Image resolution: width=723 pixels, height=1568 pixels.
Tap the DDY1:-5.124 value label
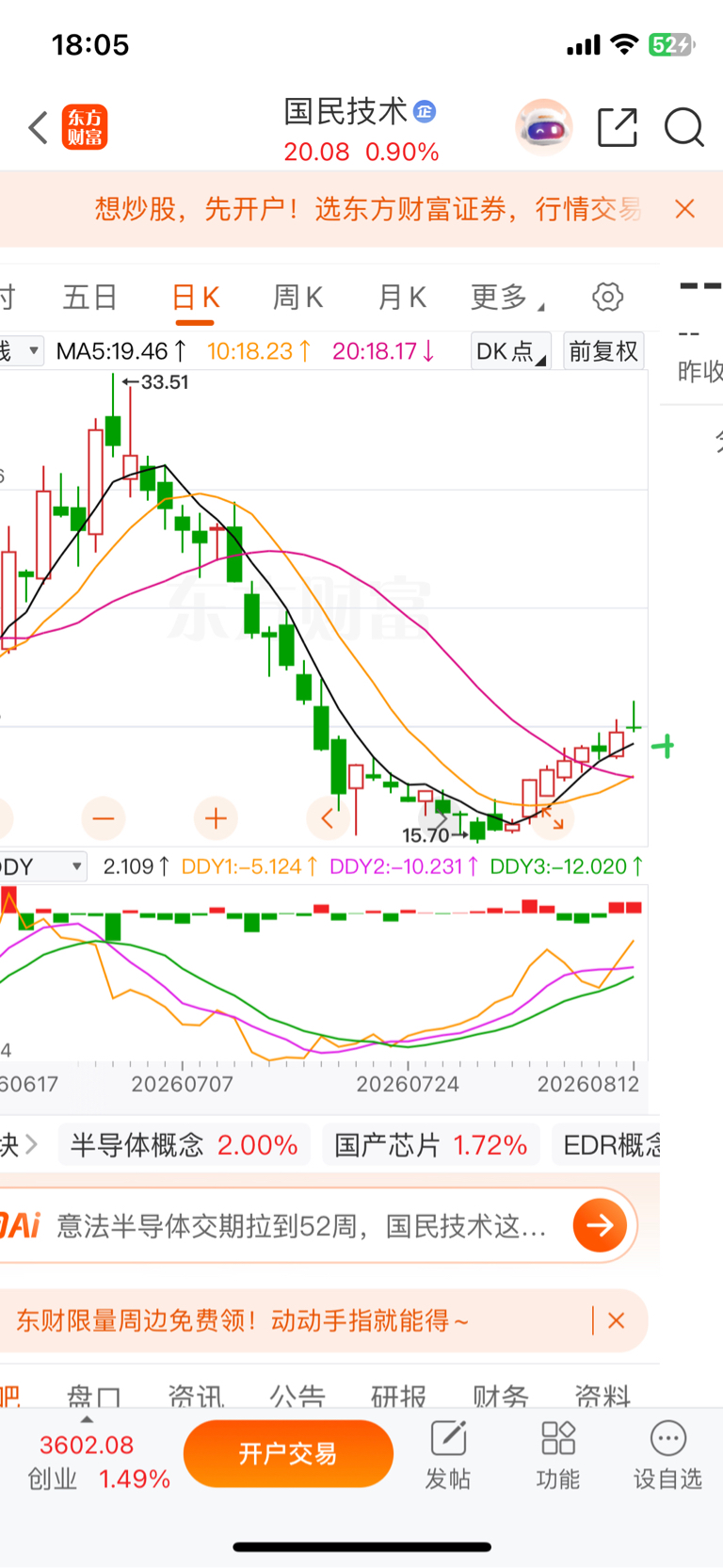pos(249,866)
